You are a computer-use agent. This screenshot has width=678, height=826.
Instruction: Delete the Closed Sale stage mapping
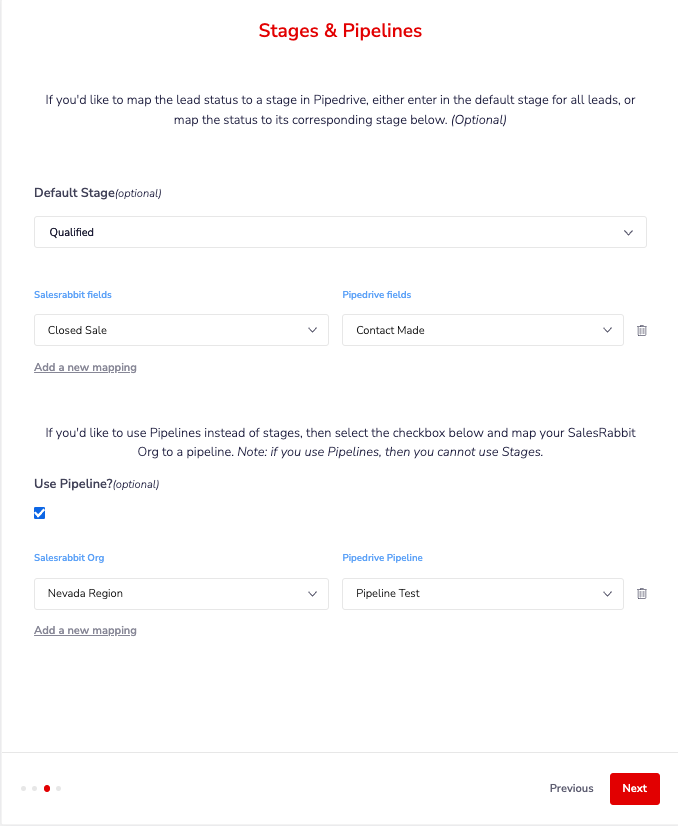642,330
